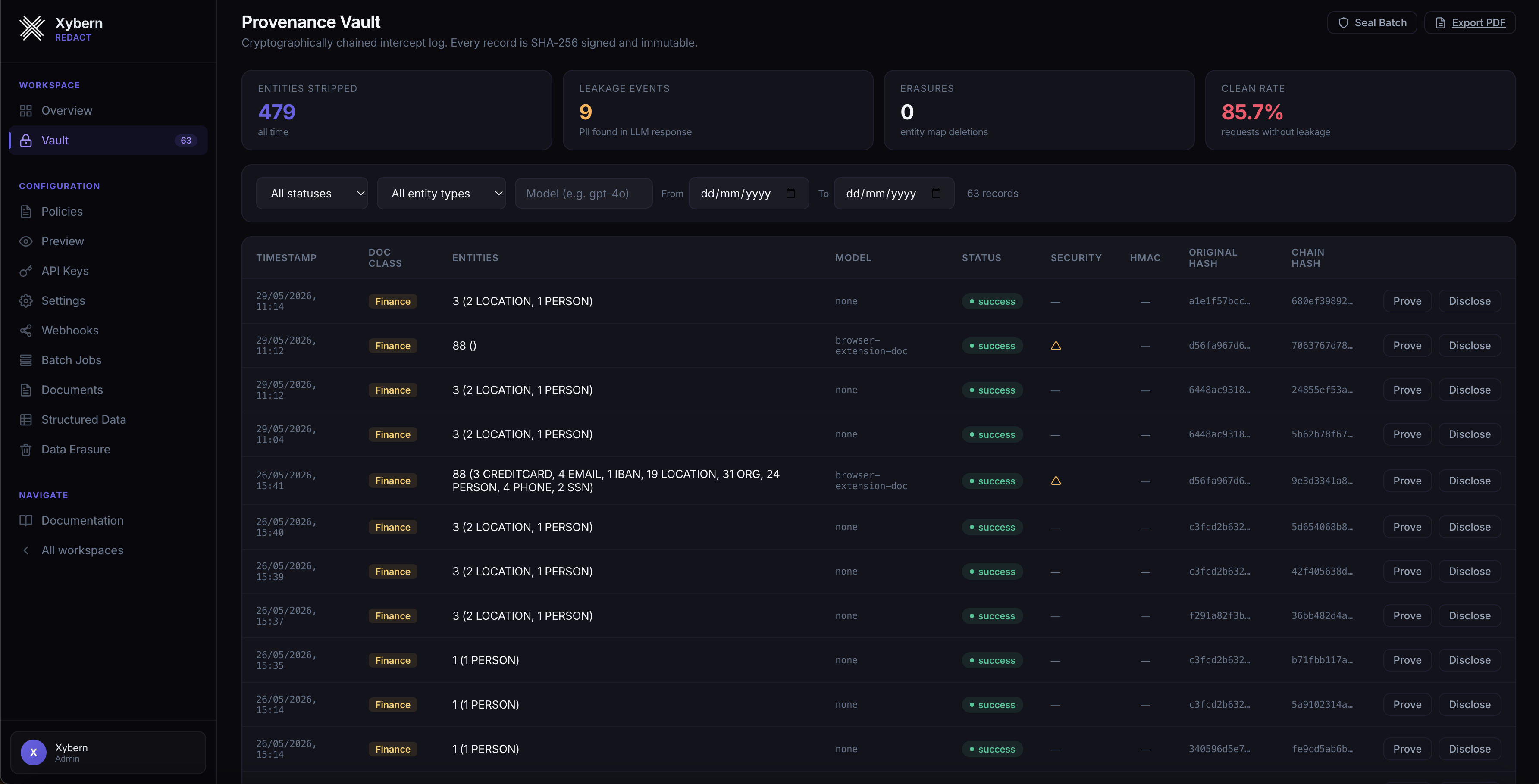The width and height of the screenshot is (1539, 784).
Task: Open the To date calendar picker icon
Action: 936,194
